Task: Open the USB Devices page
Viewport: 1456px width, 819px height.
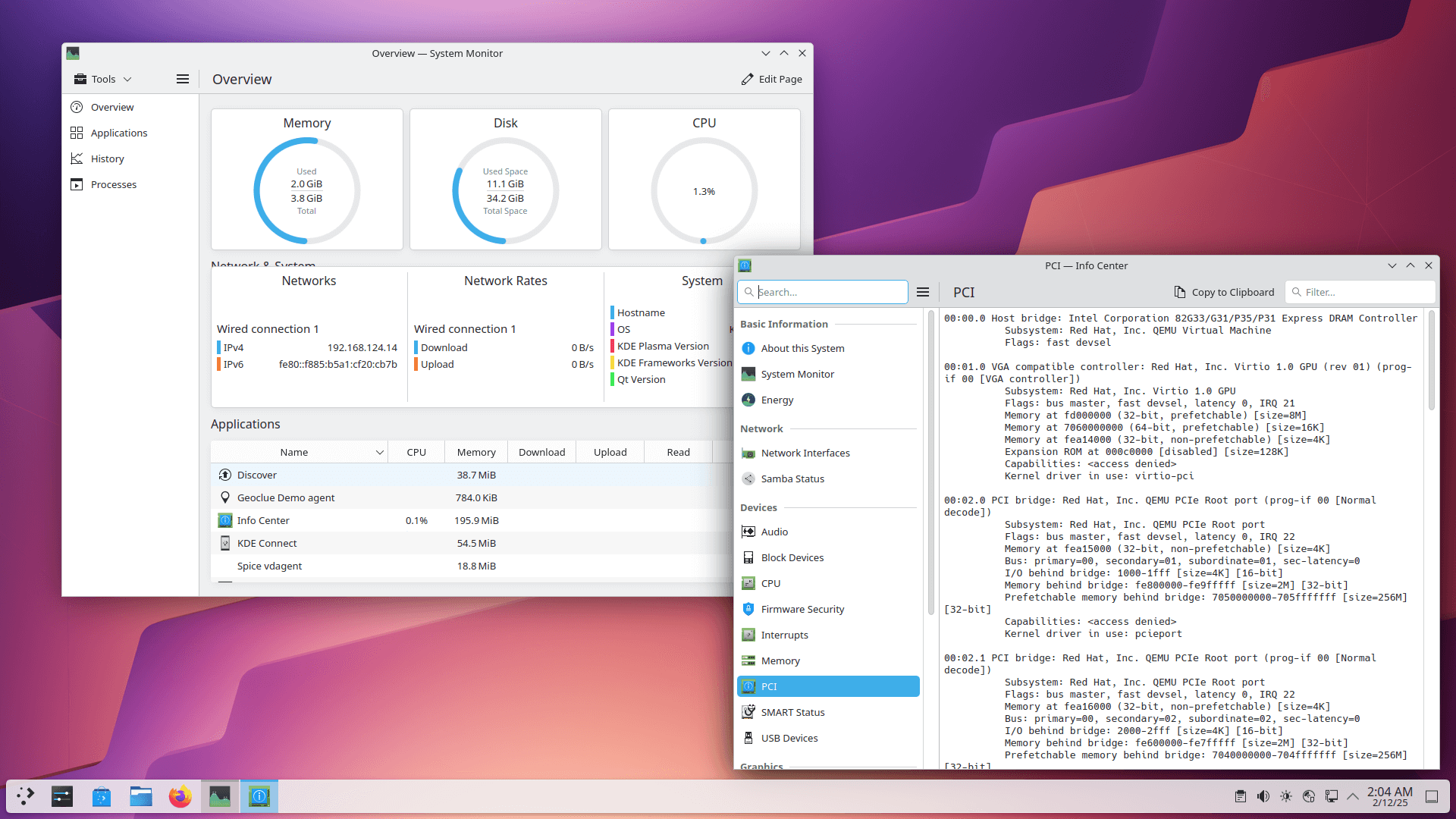Action: pos(789,738)
